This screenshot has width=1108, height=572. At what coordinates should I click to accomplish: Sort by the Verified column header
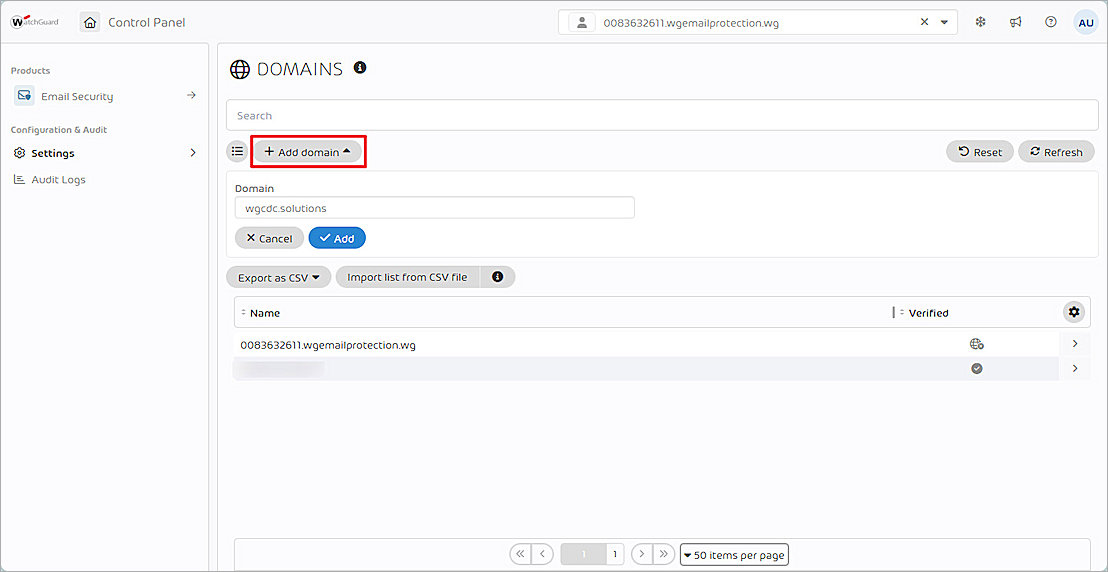[x=928, y=313]
